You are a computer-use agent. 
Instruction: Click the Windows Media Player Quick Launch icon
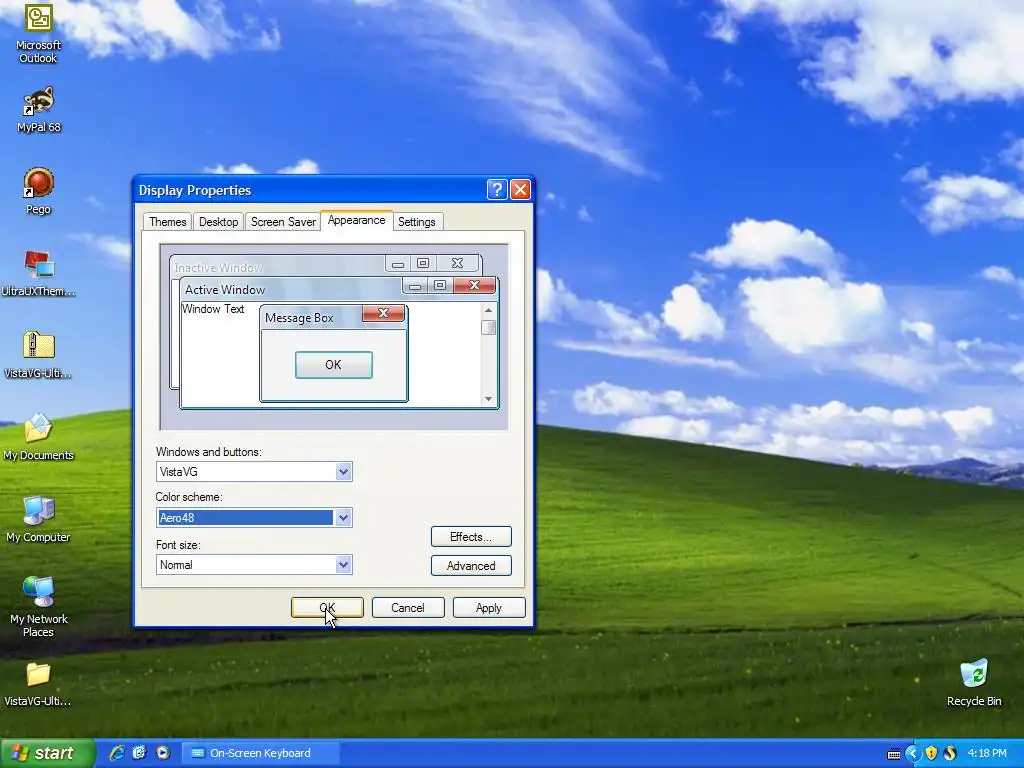[163, 753]
